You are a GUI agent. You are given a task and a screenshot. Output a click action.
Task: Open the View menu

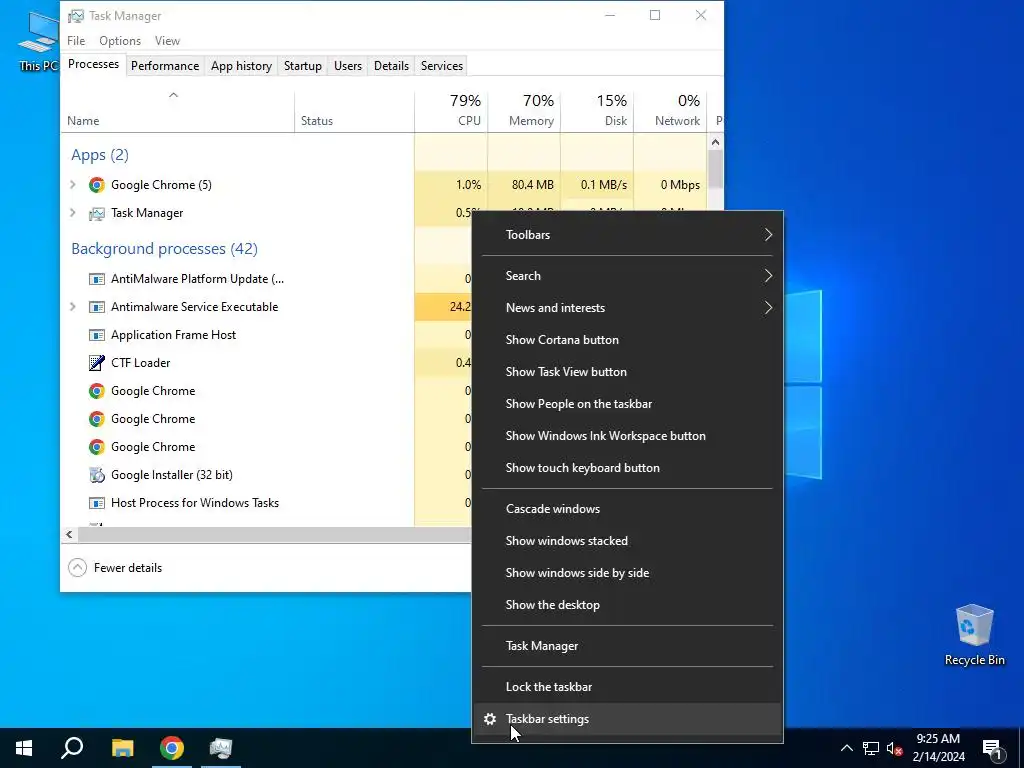167,40
